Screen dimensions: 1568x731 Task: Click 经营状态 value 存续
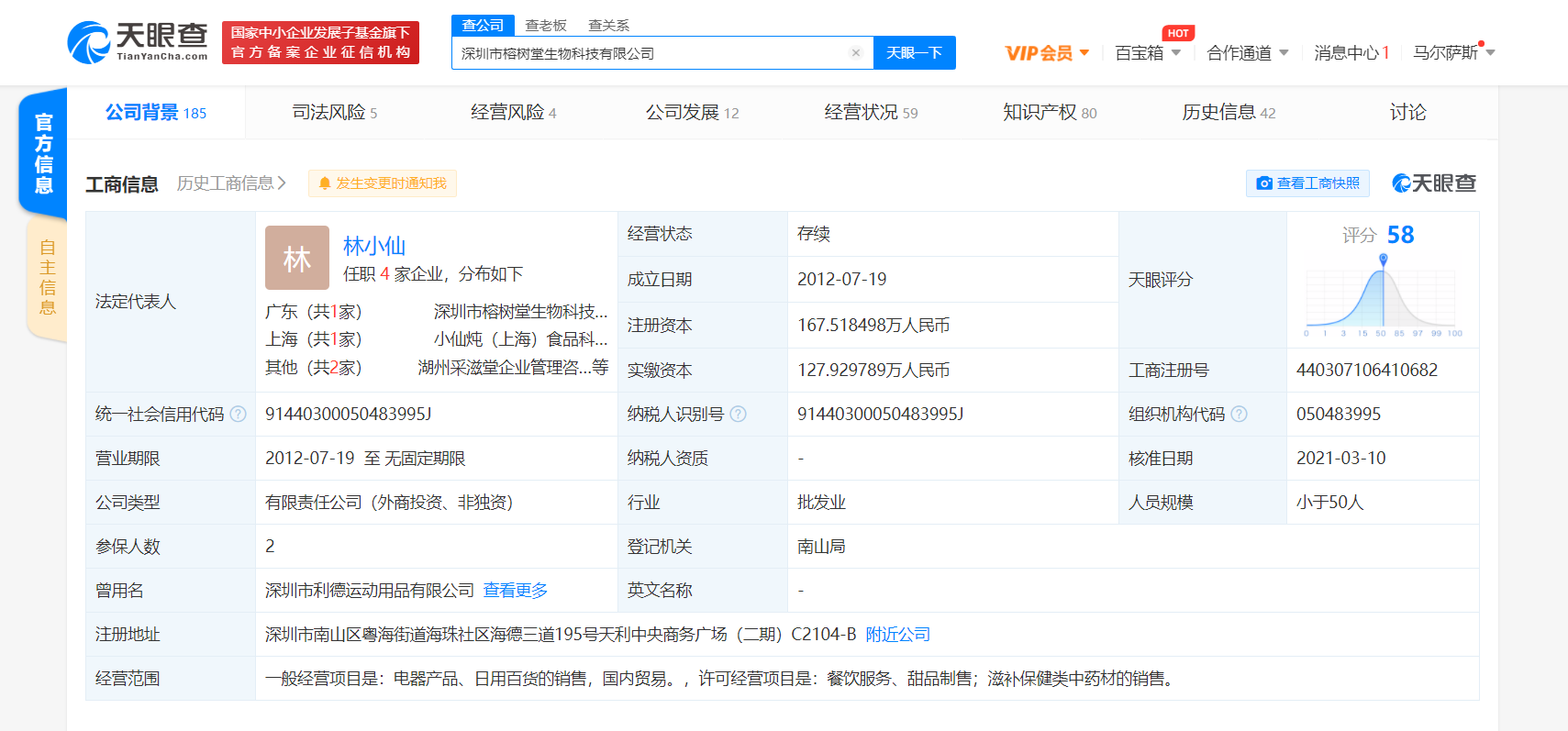coord(813,233)
